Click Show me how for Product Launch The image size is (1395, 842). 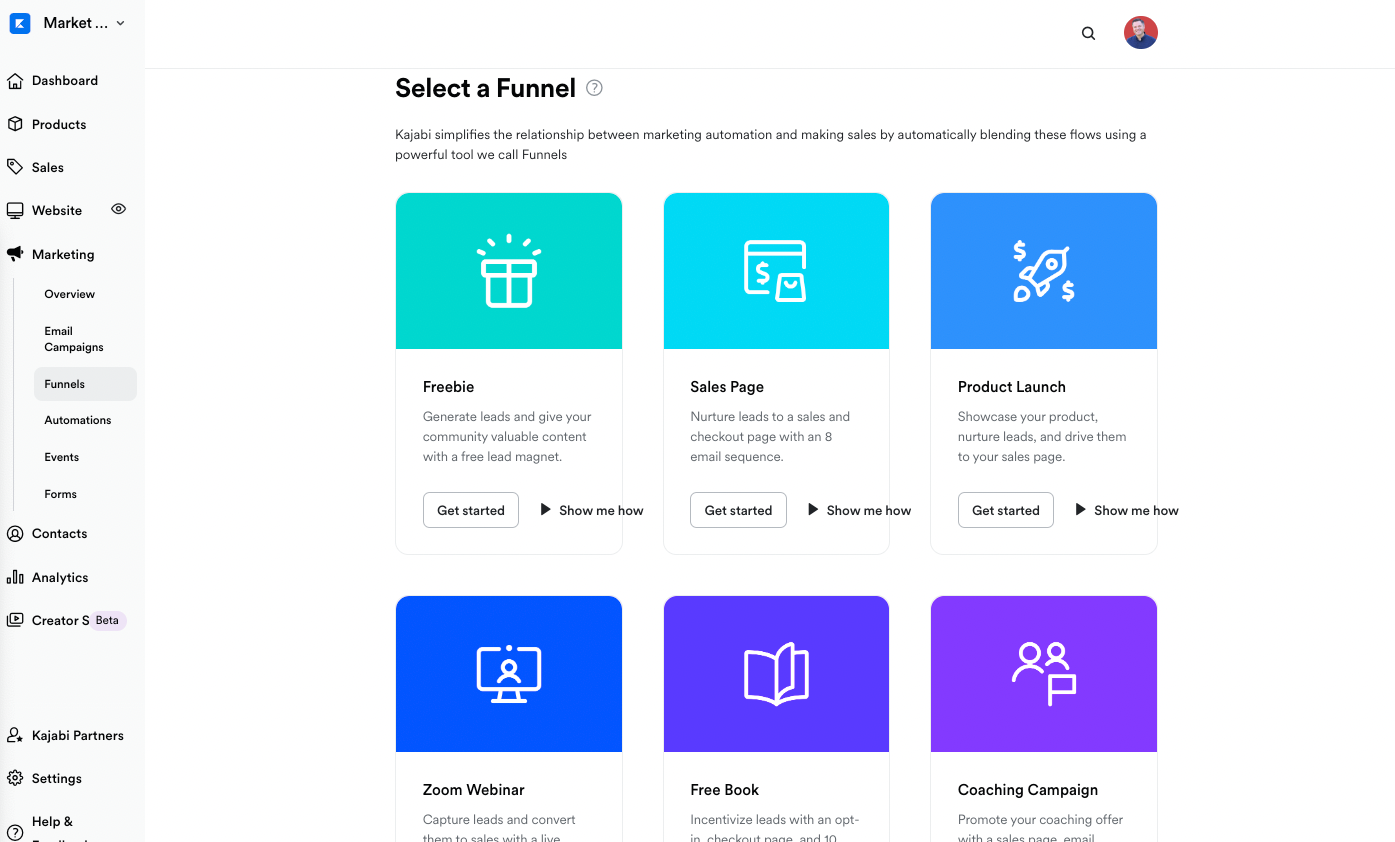point(1127,510)
